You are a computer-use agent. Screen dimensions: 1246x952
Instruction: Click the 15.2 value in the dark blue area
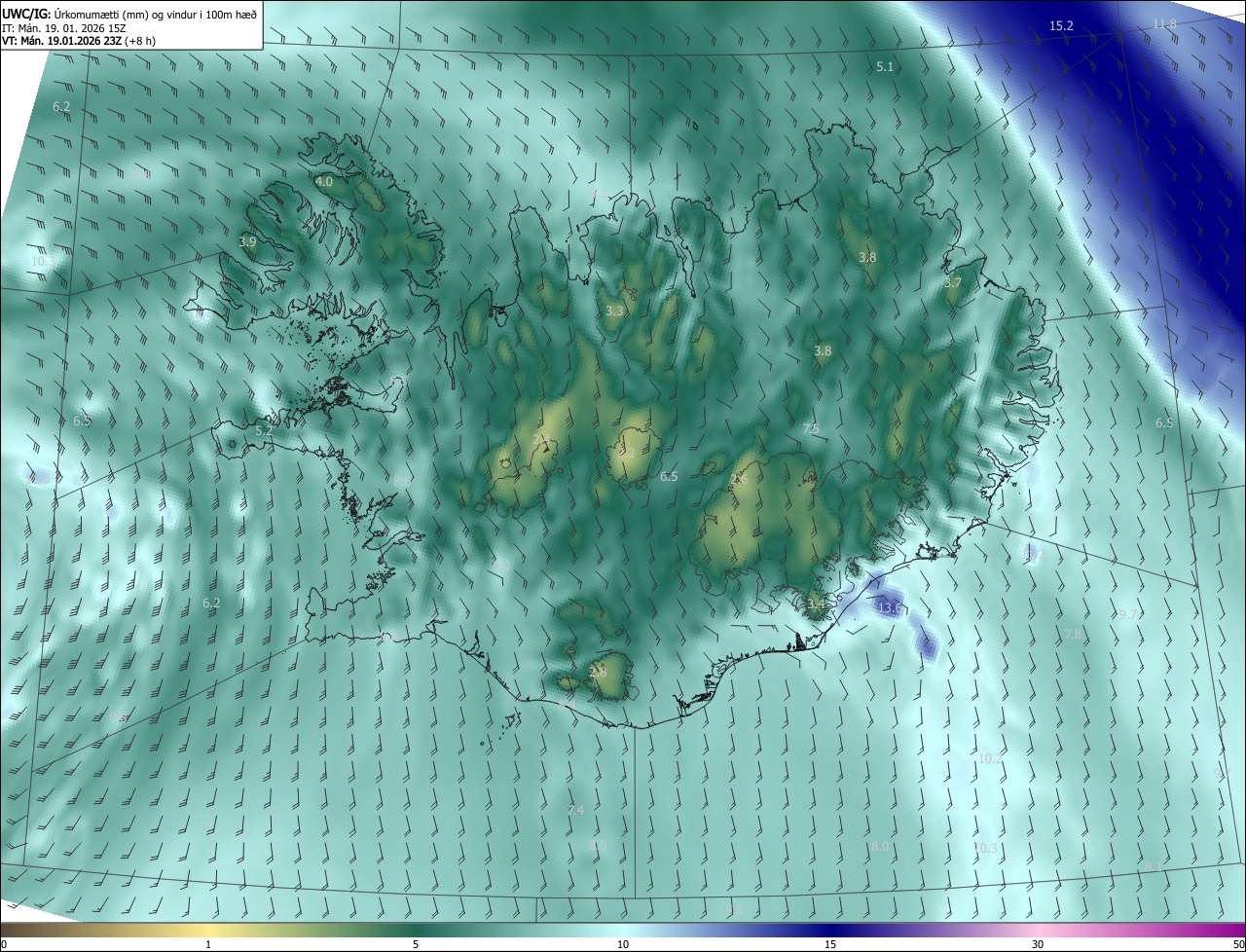[x=1061, y=25]
